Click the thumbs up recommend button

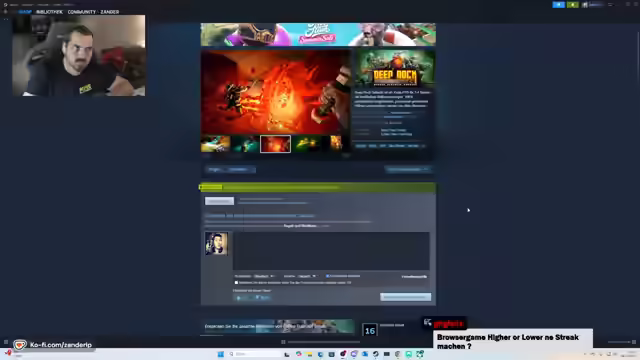pos(242,298)
